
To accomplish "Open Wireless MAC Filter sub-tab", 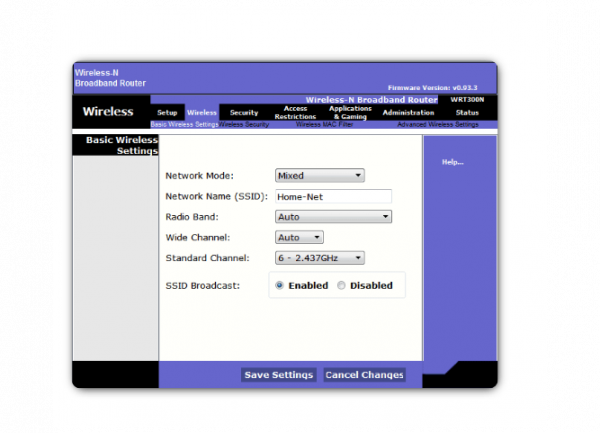I will pyautogui.click(x=323, y=125).
